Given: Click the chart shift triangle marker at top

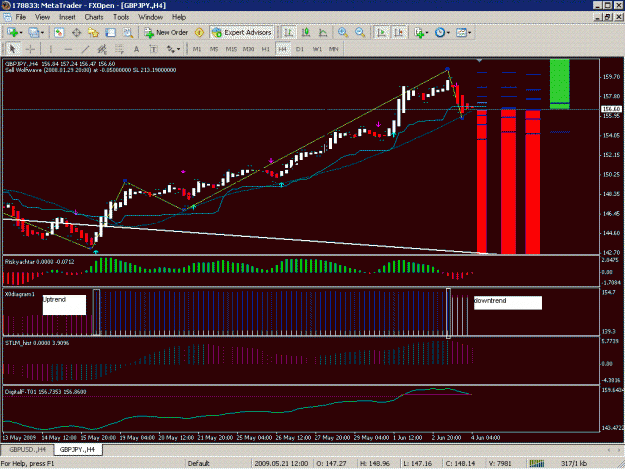Looking at the screenshot, I should (480, 61).
